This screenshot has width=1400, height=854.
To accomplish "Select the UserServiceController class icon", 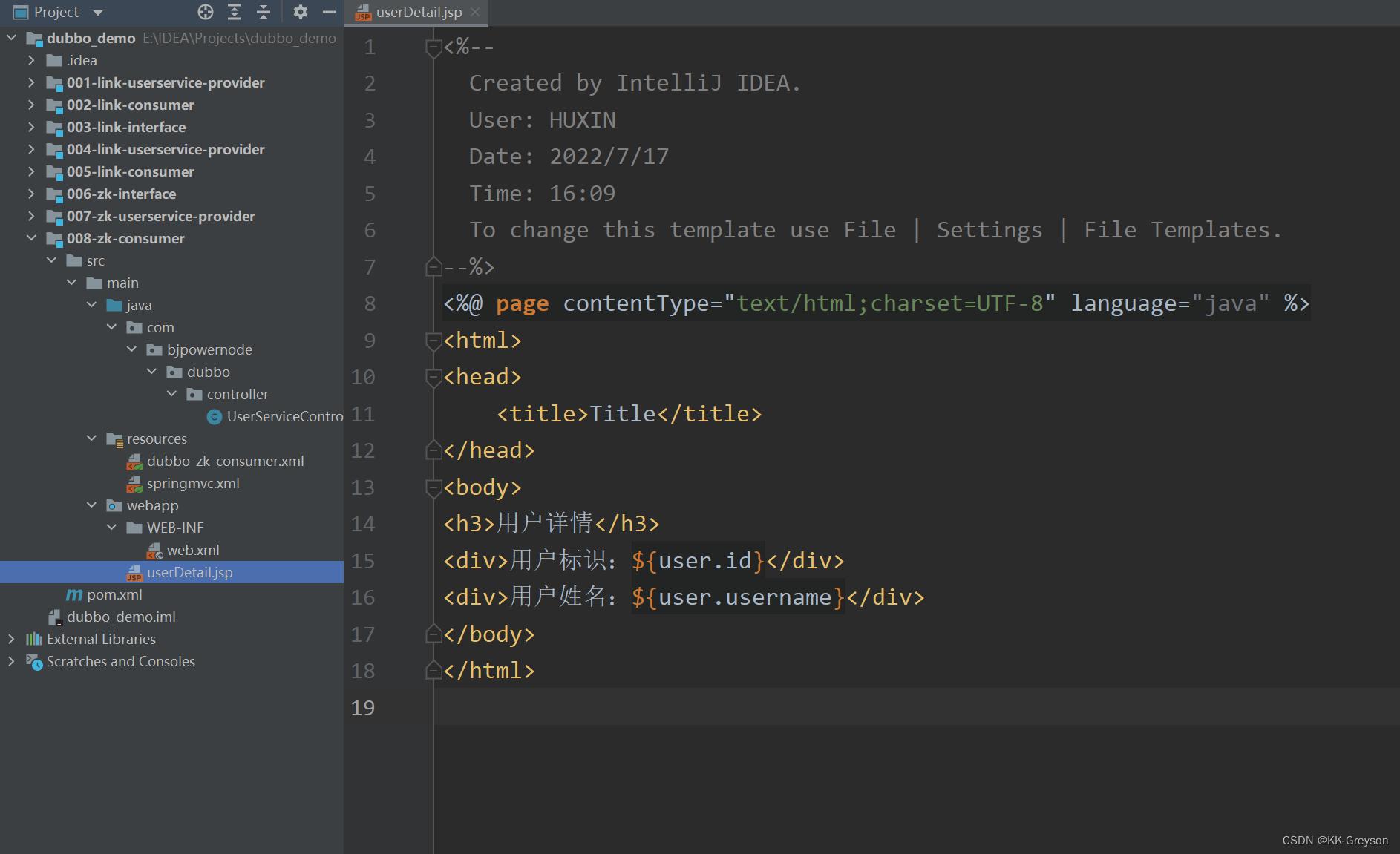I will click(x=215, y=417).
